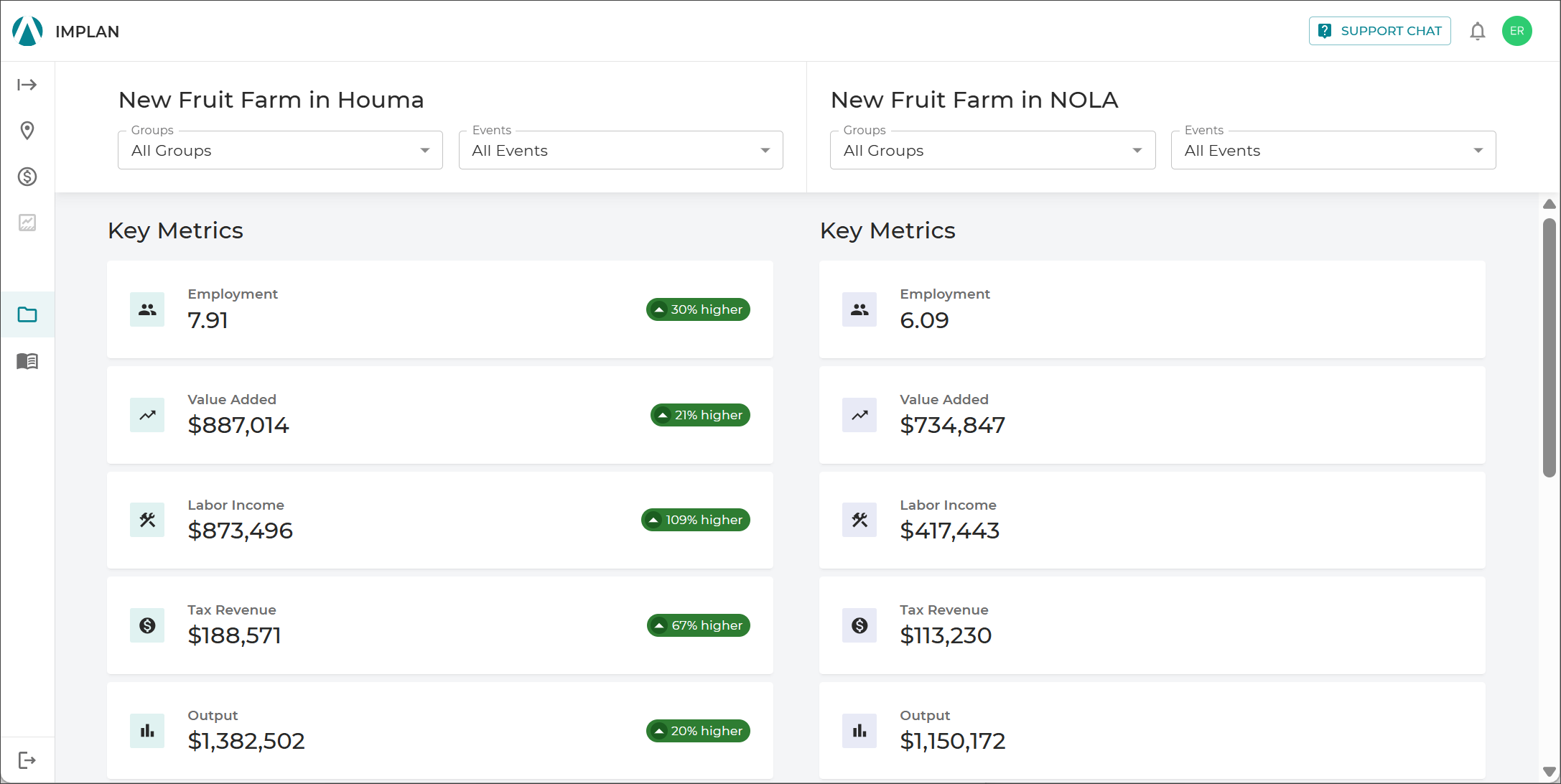Click the 109% higher Labor Income badge
1561x784 pixels.
click(695, 520)
